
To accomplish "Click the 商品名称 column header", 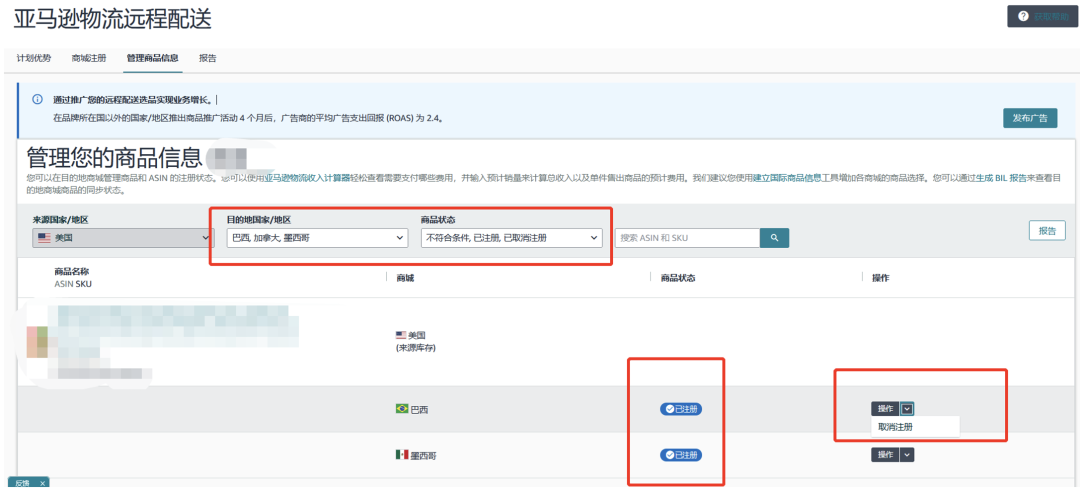I will (72, 271).
